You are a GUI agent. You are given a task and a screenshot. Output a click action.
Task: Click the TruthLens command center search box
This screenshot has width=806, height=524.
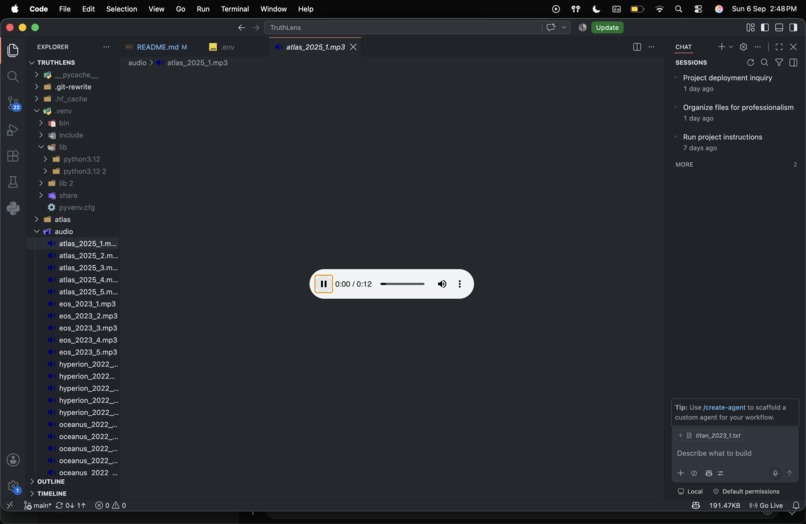(x=403, y=27)
